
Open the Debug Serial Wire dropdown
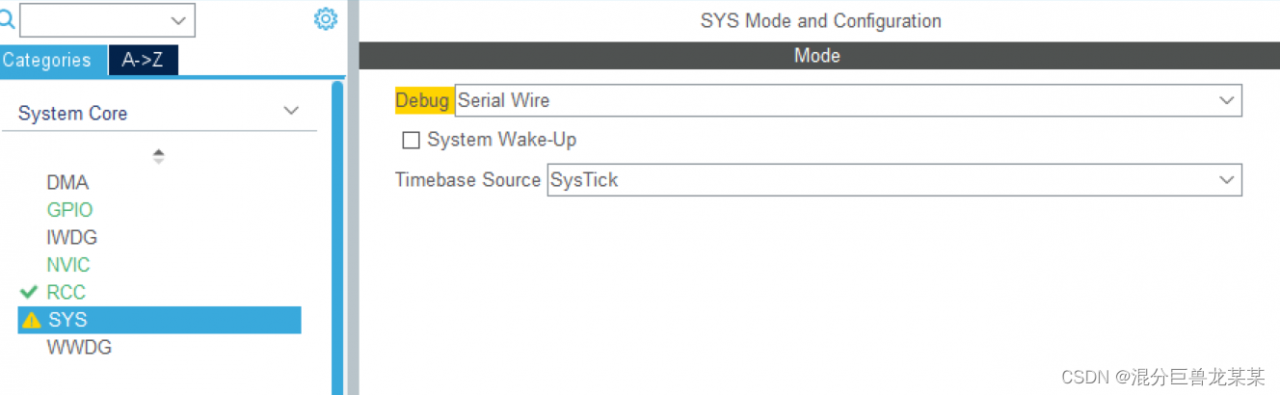pyautogui.click(x=848, y=100)
